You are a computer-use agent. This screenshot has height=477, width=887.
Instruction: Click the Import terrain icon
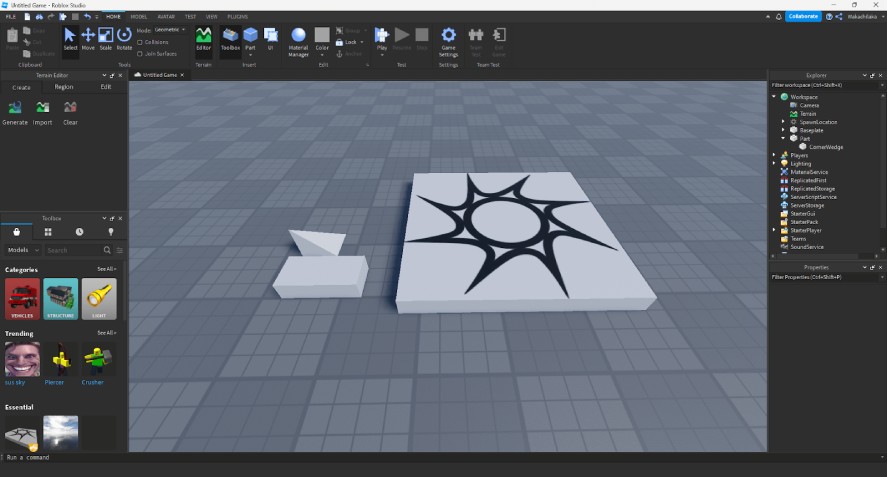[x=42, y=113]
